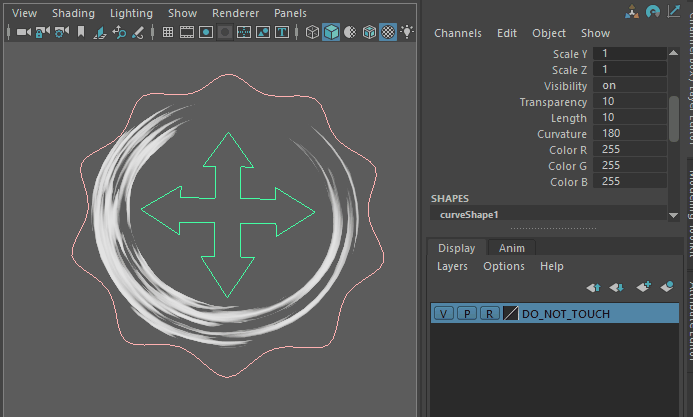Select the Visibility attribute label
The width and height of the screenshot is (693, 417).
click(x=565, y=86)
